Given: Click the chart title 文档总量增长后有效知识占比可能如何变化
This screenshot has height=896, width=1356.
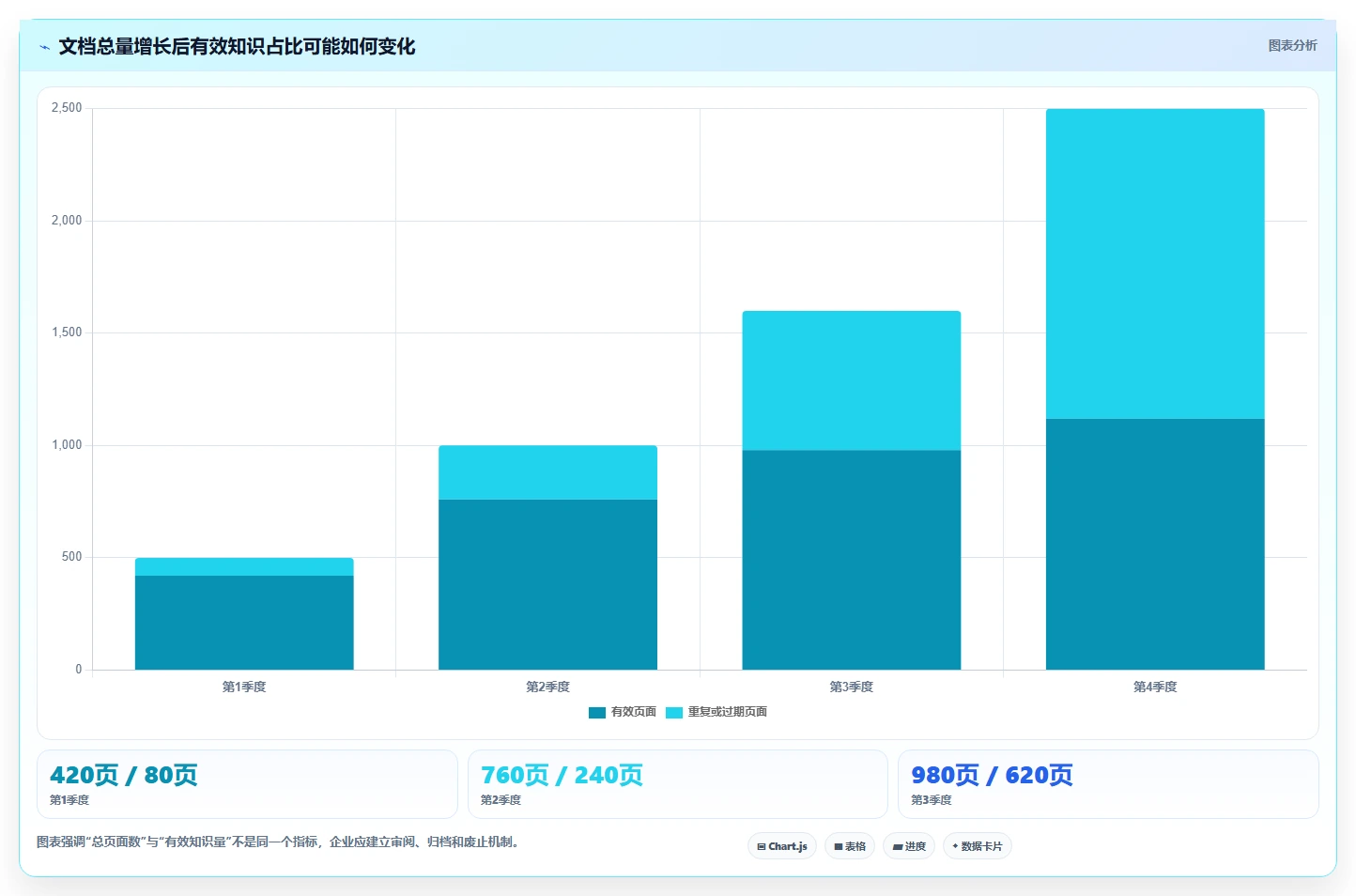Looking at the screenshot, I should pyautogui.click(x=237, y=47).
